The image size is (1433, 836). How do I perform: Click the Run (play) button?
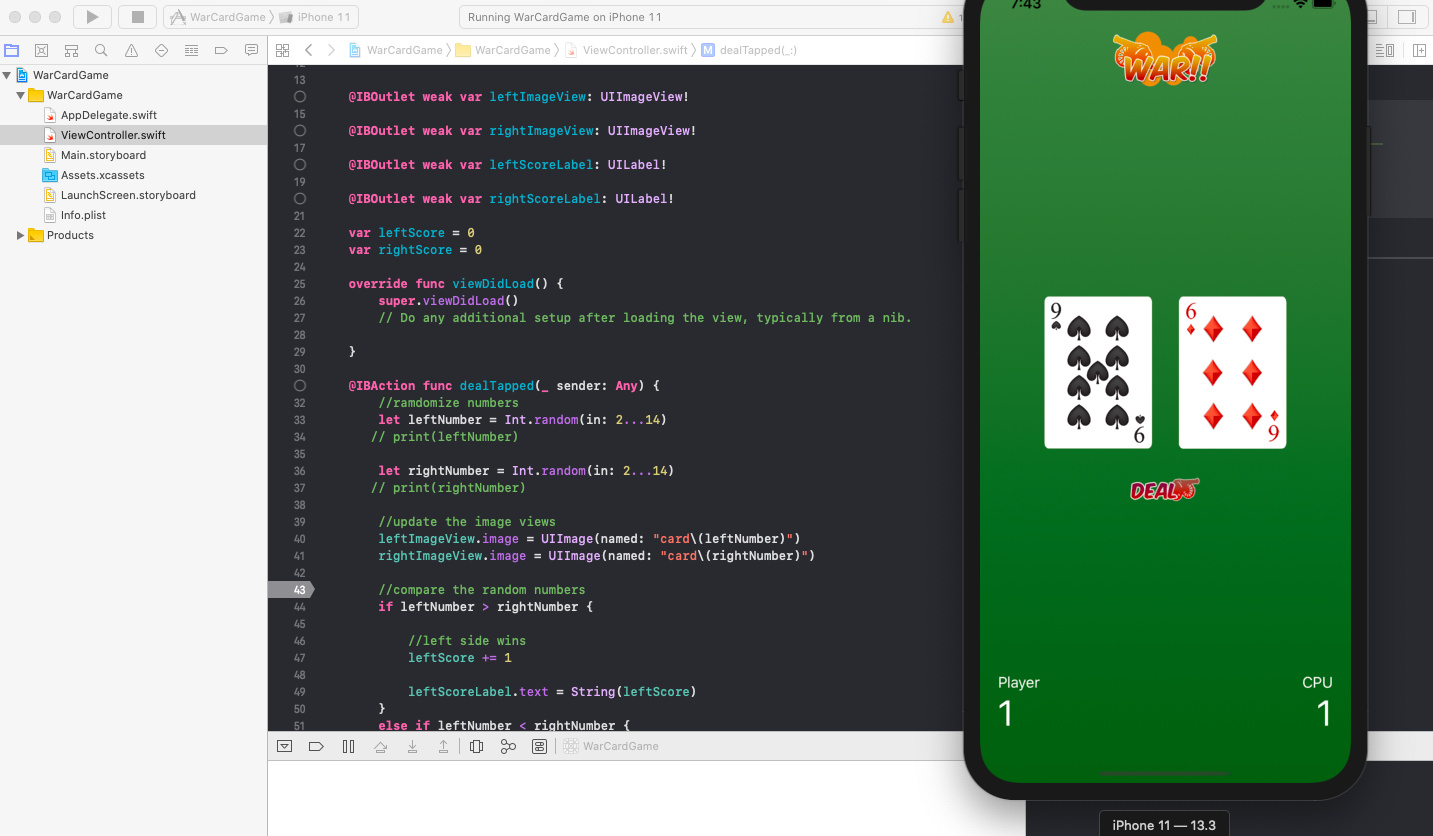point(92,17)
